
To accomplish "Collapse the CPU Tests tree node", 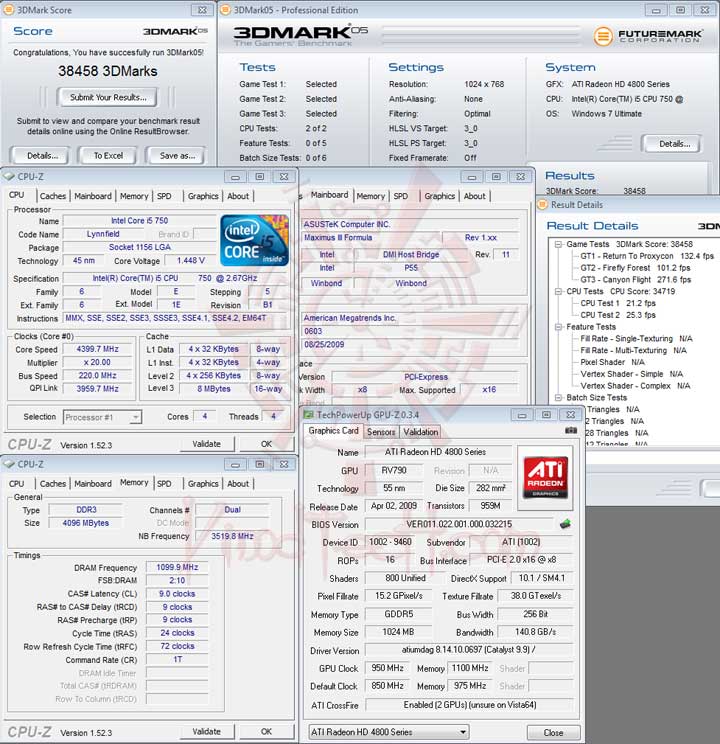I will coord(558,291).
